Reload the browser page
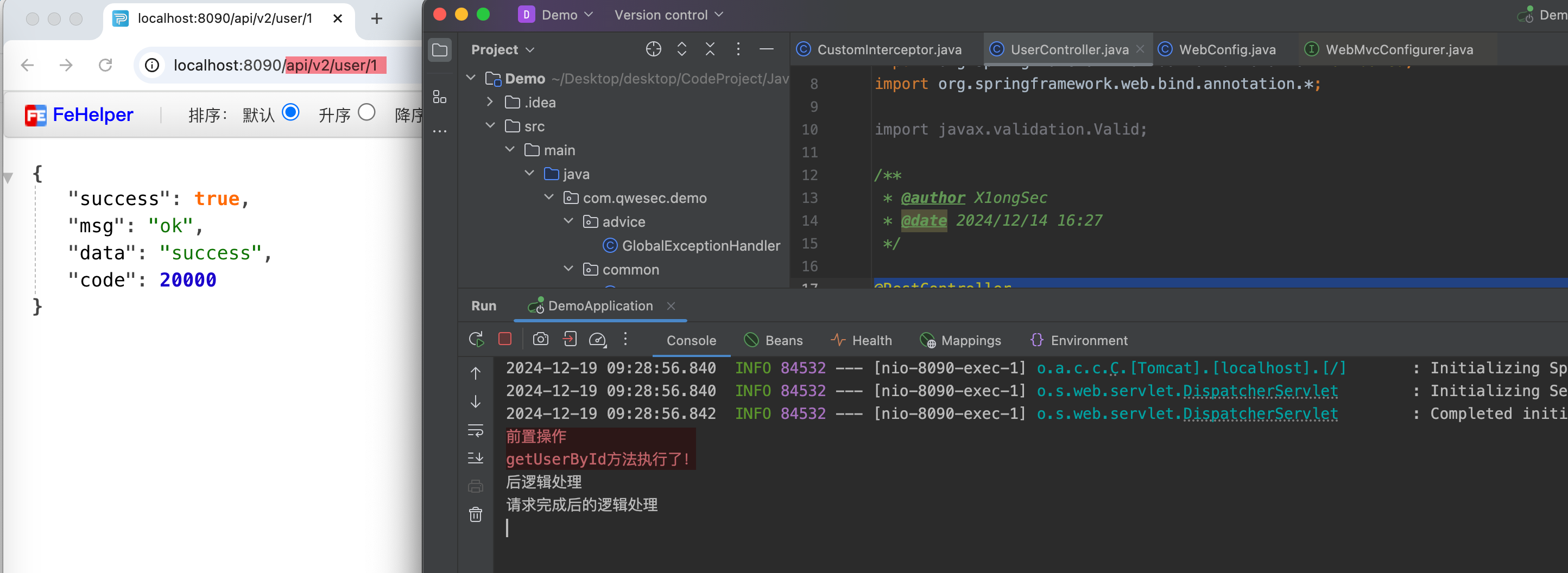1568x573 pixels. [x=105, y=65]
